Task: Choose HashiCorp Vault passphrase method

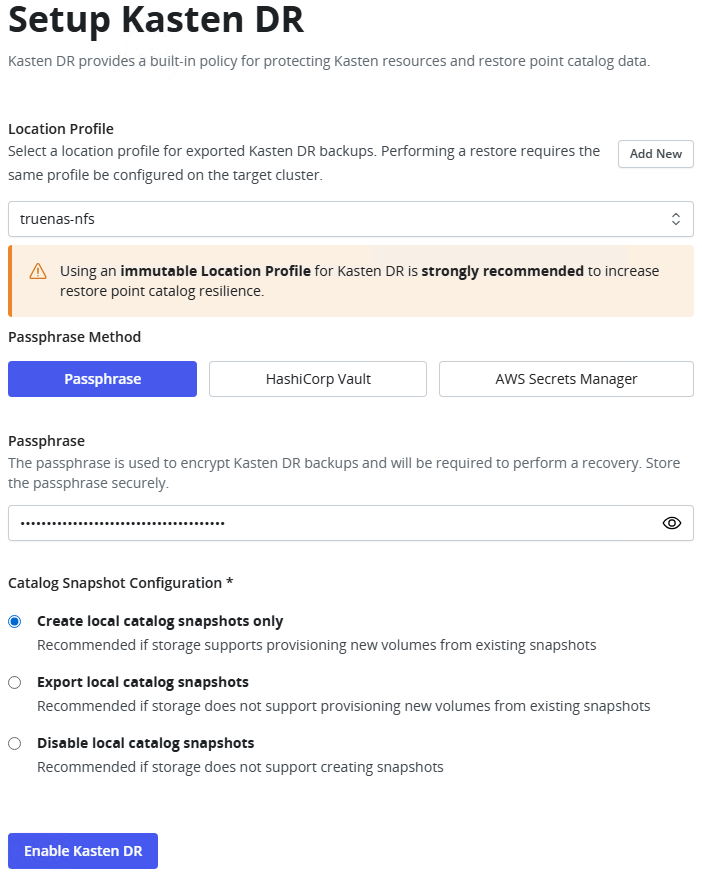Action: click(x=318, y=379)
